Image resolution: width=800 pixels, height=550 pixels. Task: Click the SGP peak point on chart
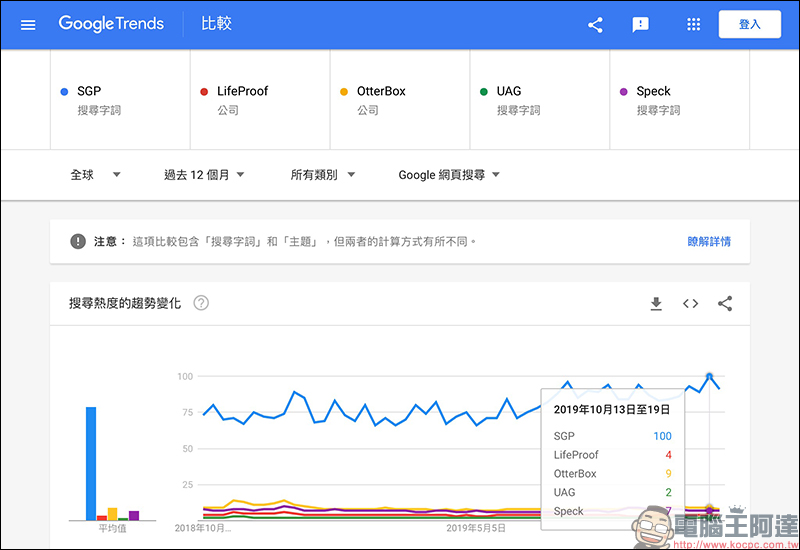(709, 377)
